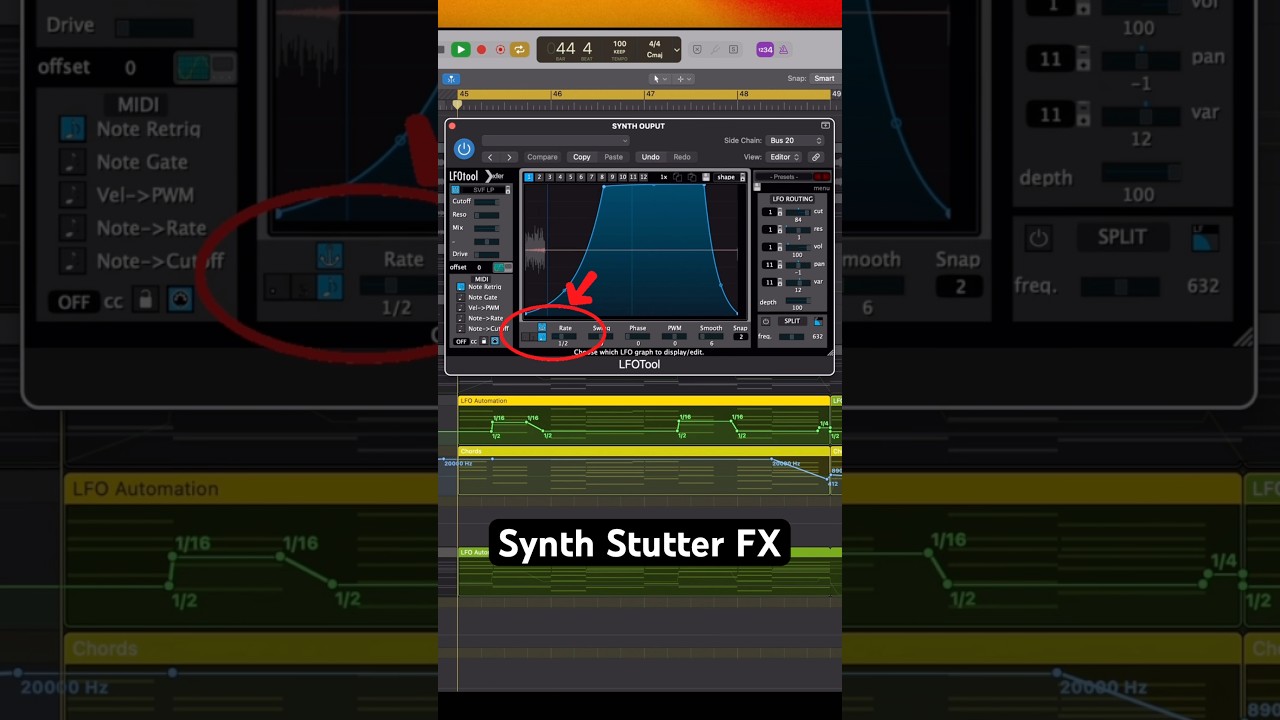Start playback with the green Play button
1280x720 pixels.
(461, 49)
